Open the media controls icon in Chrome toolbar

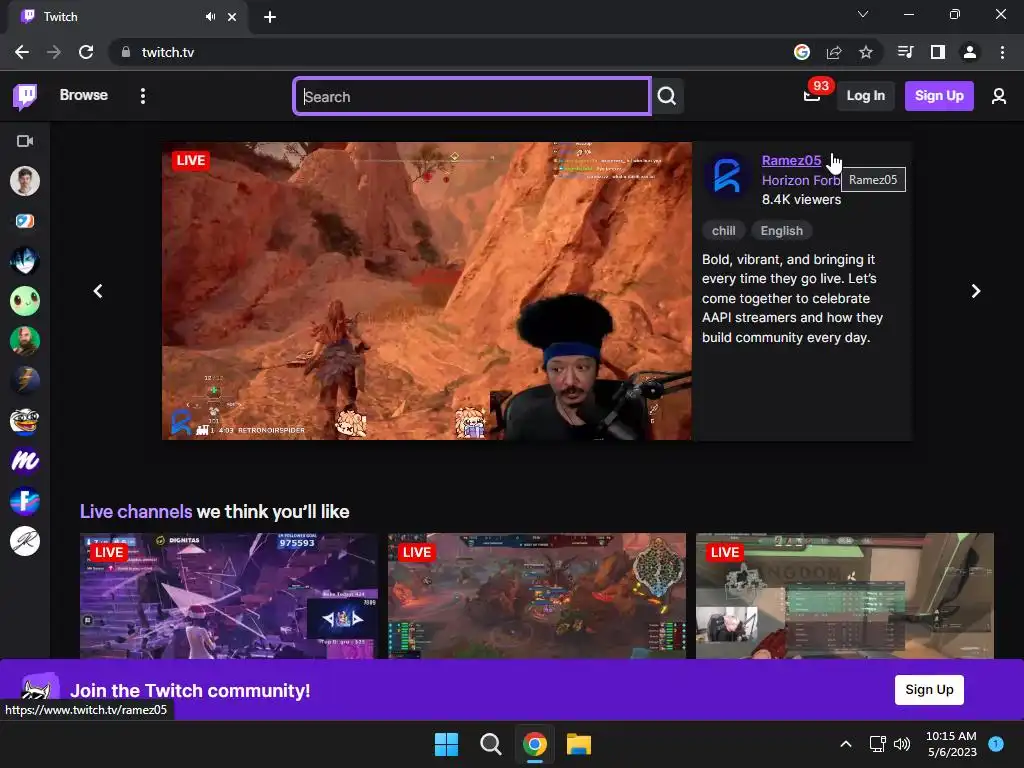pyautogui.click(x=906, y=52)
